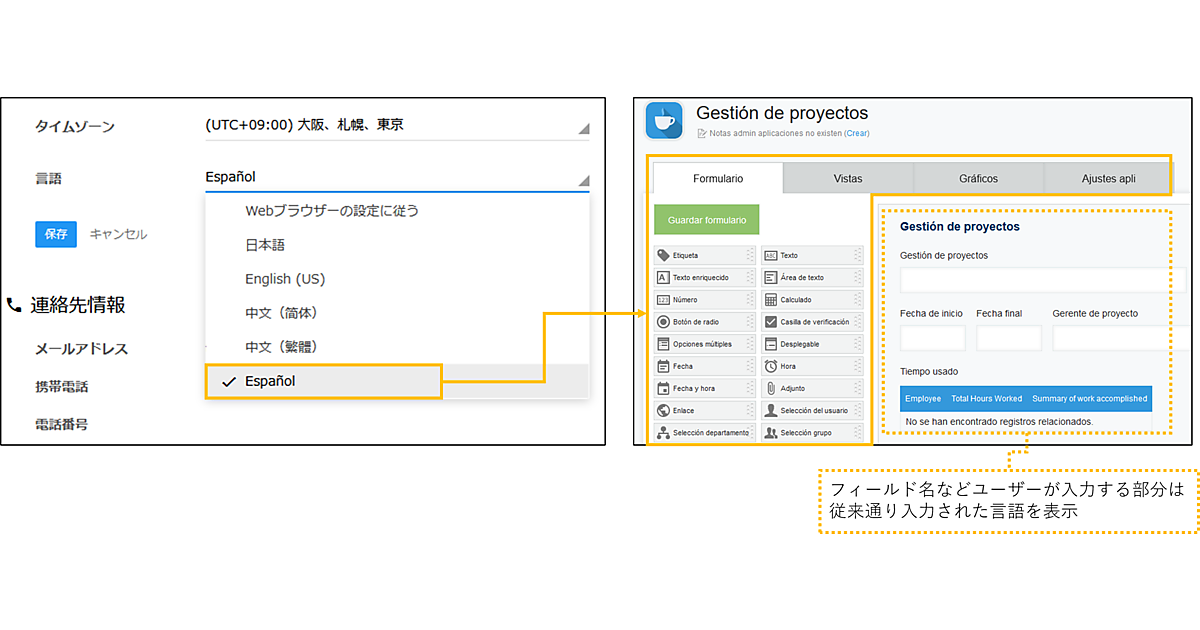Select 中文（简体） language option
1200x630 pixels.
click(x=397, y=313)
